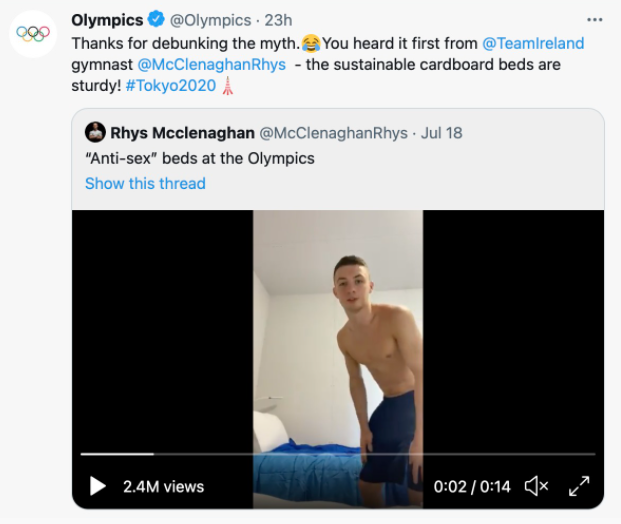Image resolution: width=621 pixels, height=524 pixels.
Task: Click the Jul 18 quoted tweet date
Action: coord(442,132)
